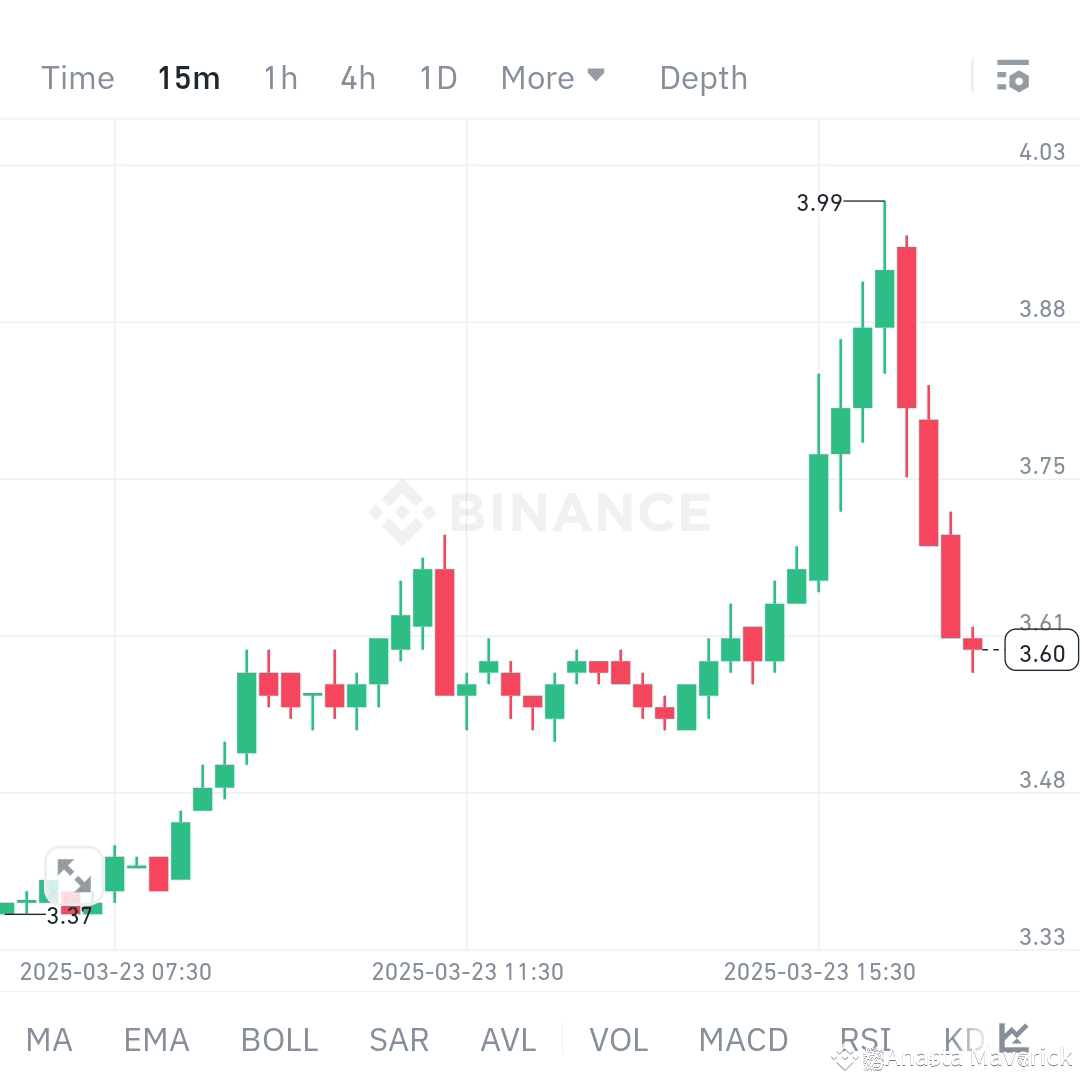The height and width of the screenshot is (1080, 1080).
Task: Open the chart settings icon
Action: pyautogui.click(x=1014, y=75)
